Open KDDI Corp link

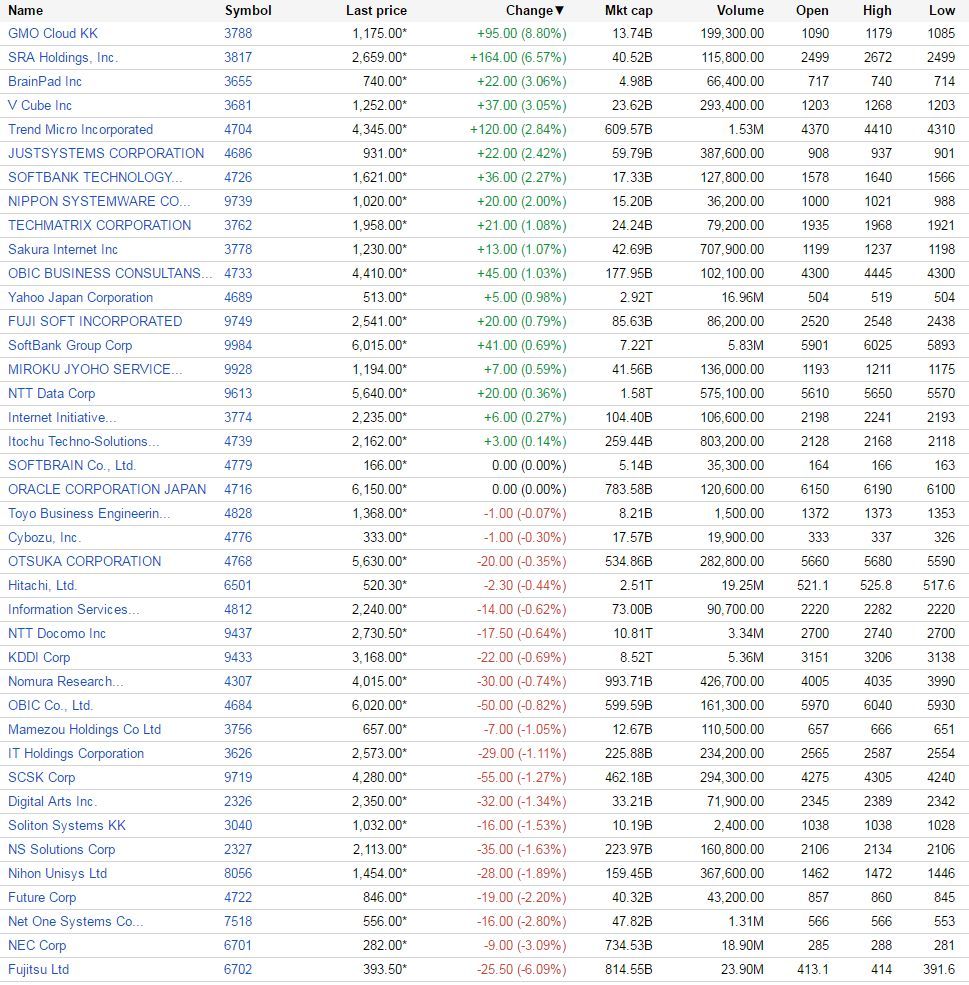(39, 658)
